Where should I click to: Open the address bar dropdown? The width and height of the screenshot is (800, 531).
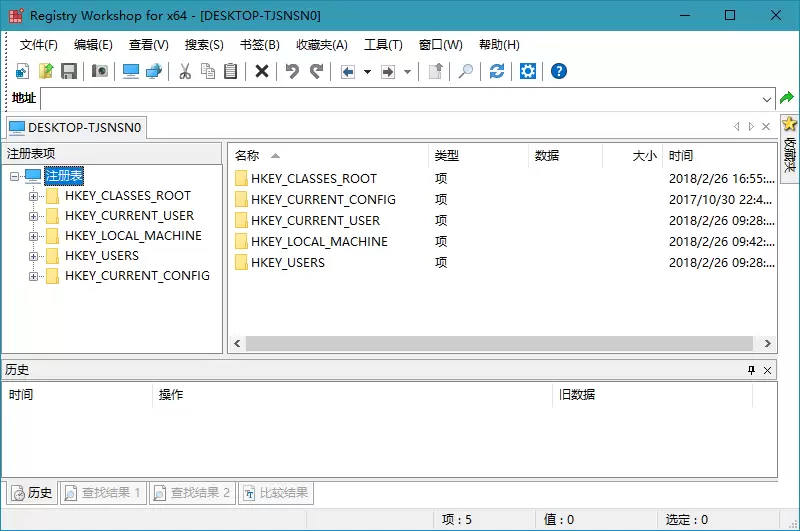coord(766,99)
